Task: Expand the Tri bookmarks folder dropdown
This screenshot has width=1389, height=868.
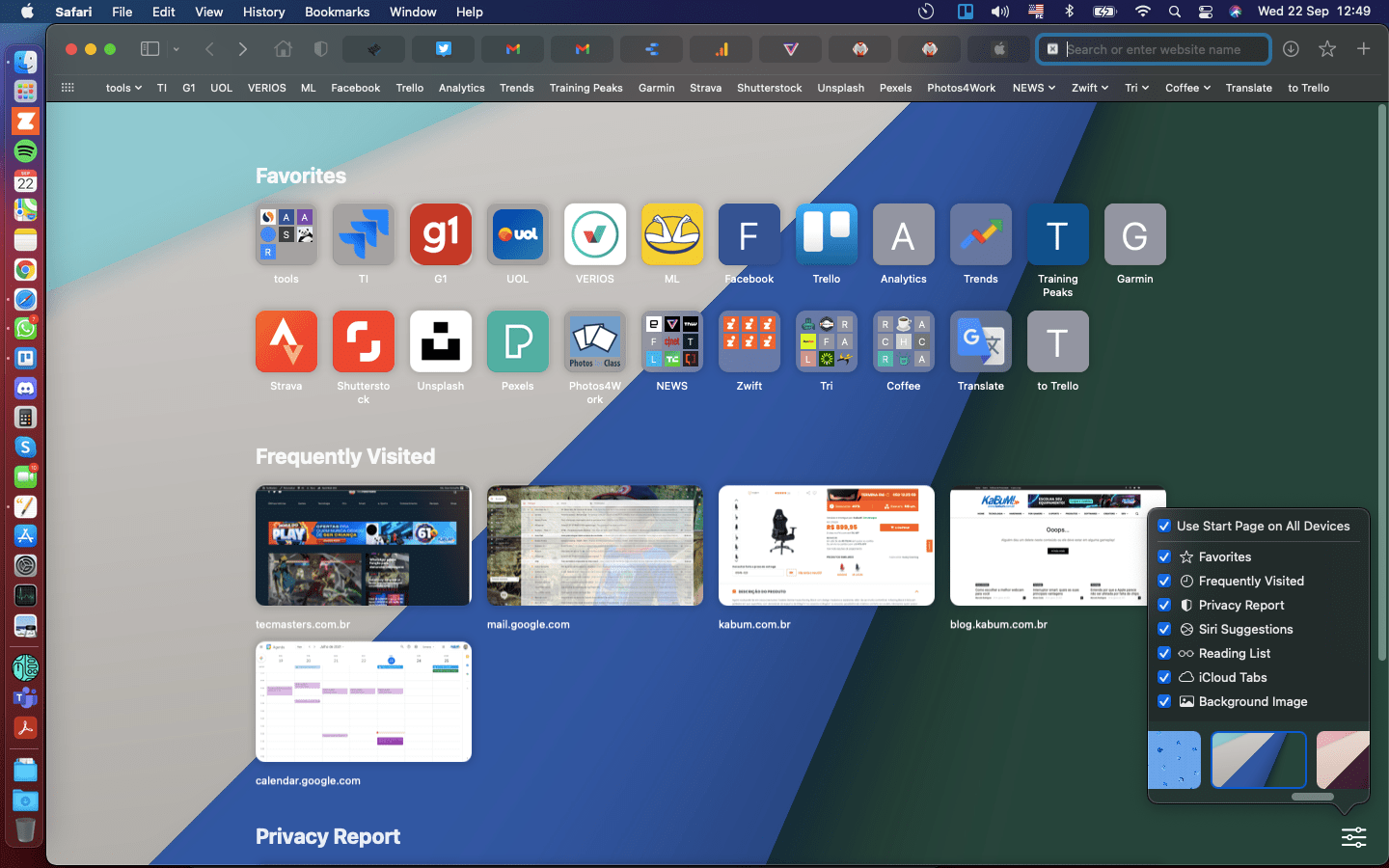Action: pyautogui.click(x=1137, y=88)
